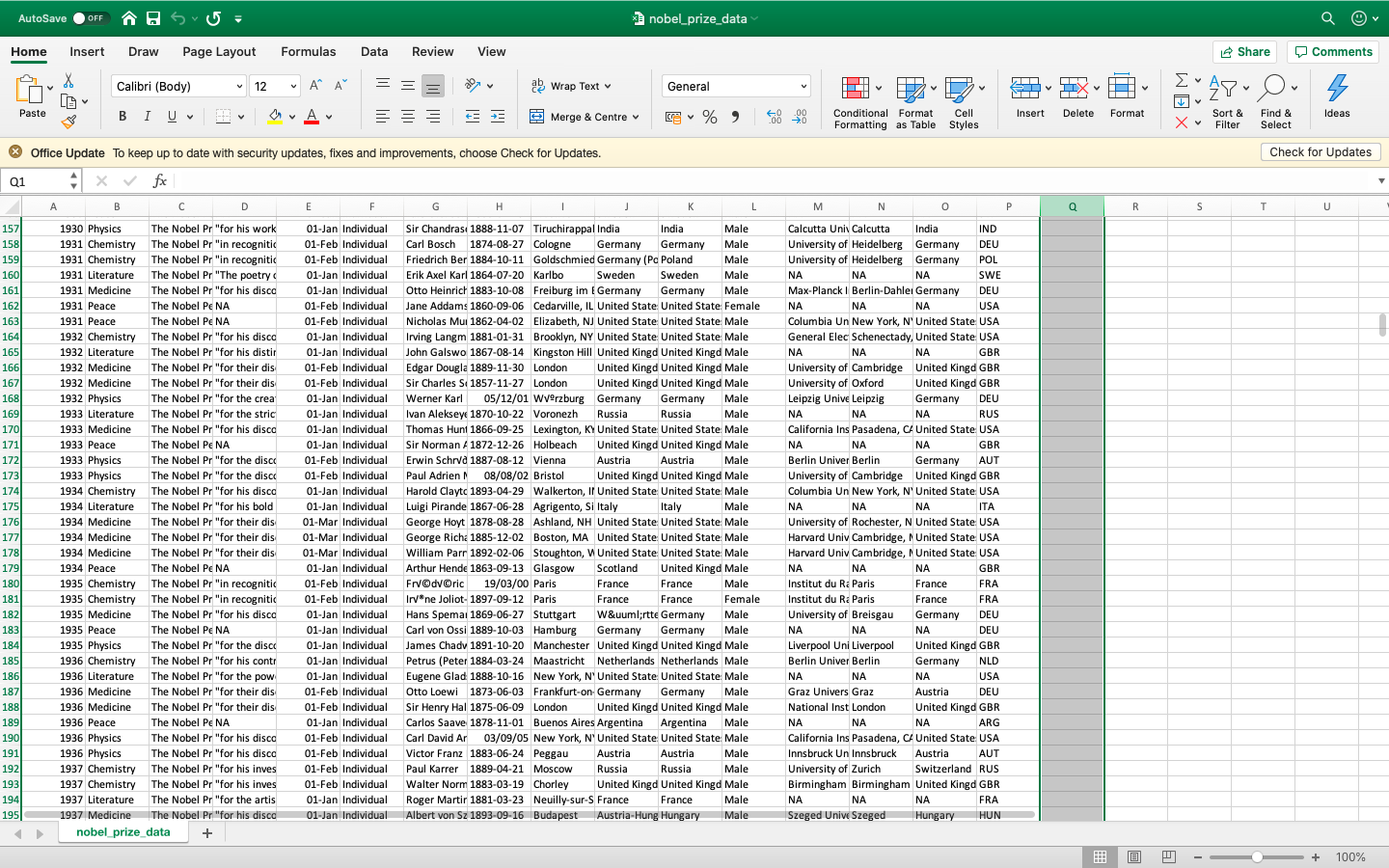Adjust the zoom slider

(1257, 856)
